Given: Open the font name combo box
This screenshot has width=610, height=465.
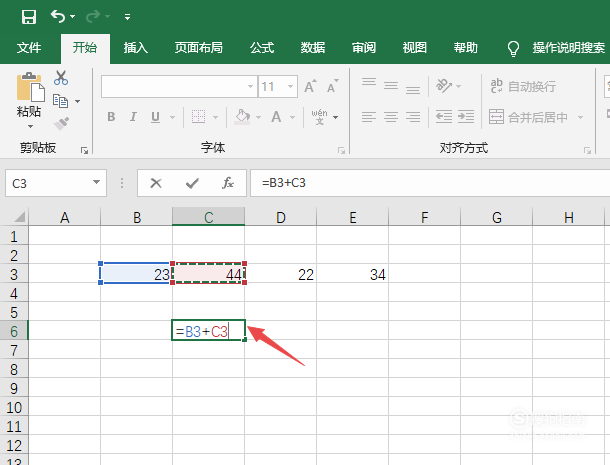Looking at the screenshot, I should click(179, 86).
